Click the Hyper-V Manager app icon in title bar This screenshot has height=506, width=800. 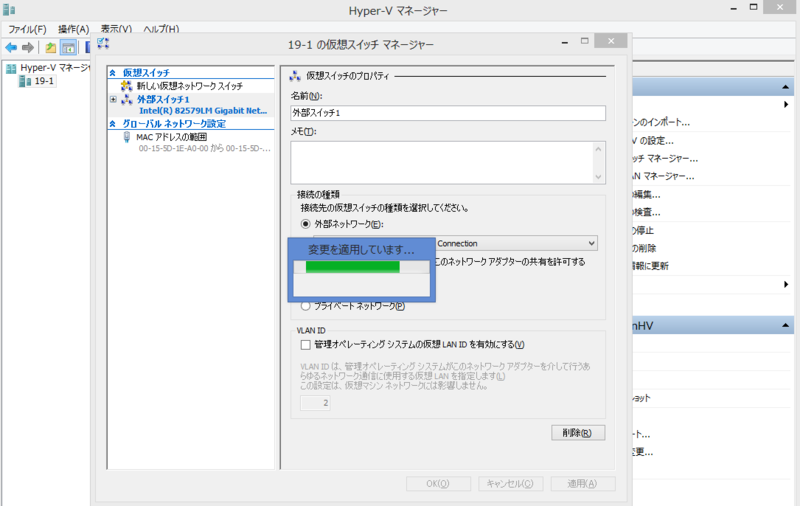(x=9, y=9)
